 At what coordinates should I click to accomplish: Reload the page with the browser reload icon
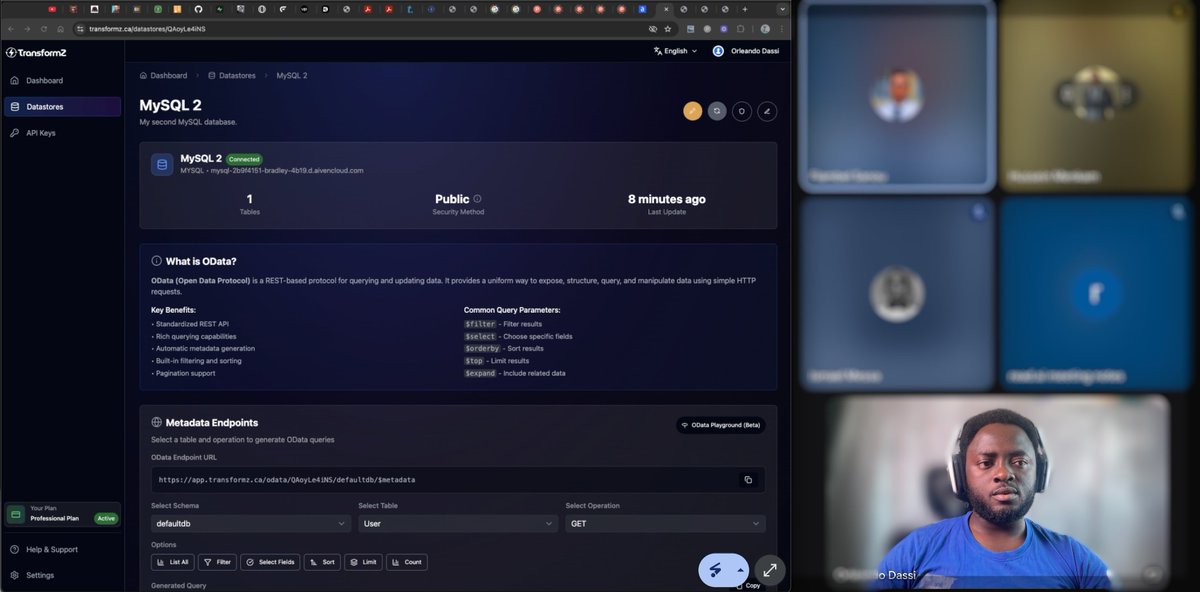tap(44, 29)
